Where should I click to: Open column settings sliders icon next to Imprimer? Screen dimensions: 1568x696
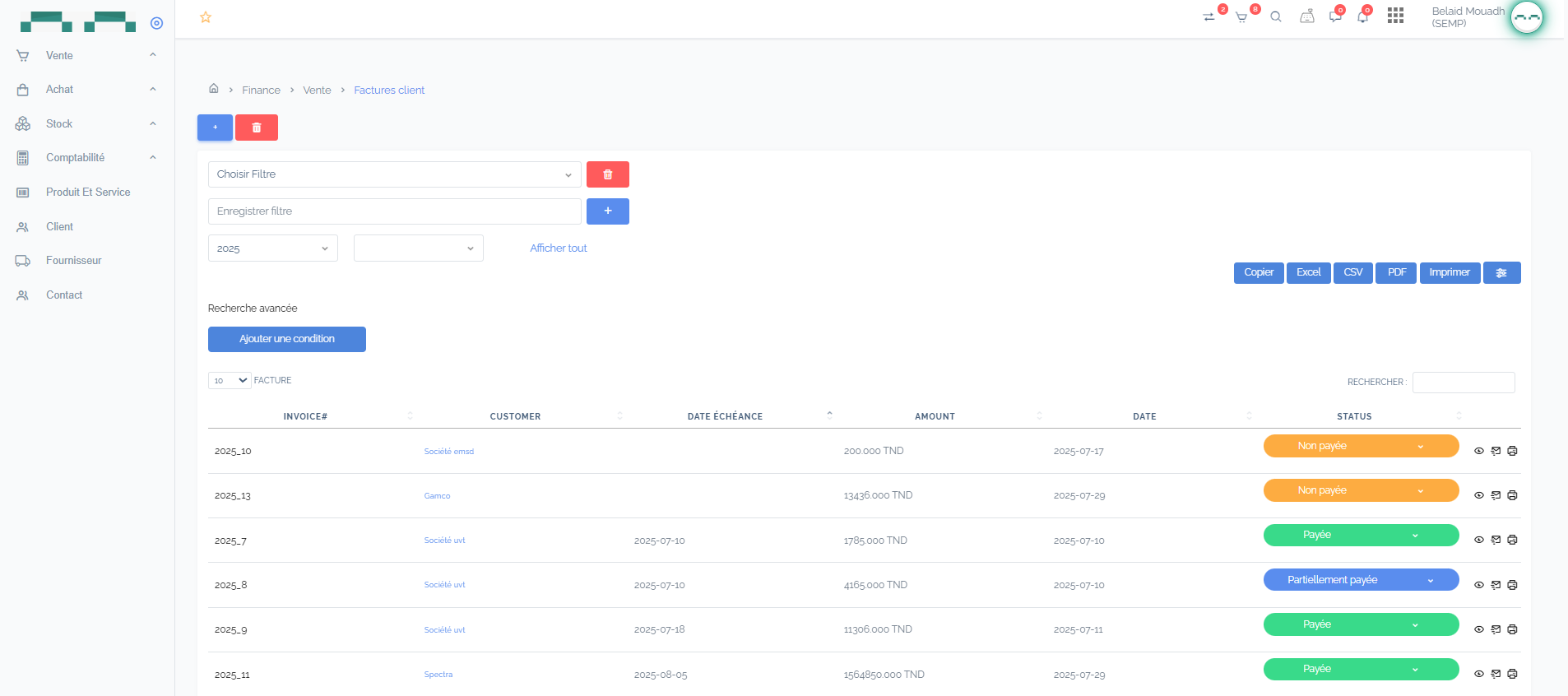point(1501,273)
